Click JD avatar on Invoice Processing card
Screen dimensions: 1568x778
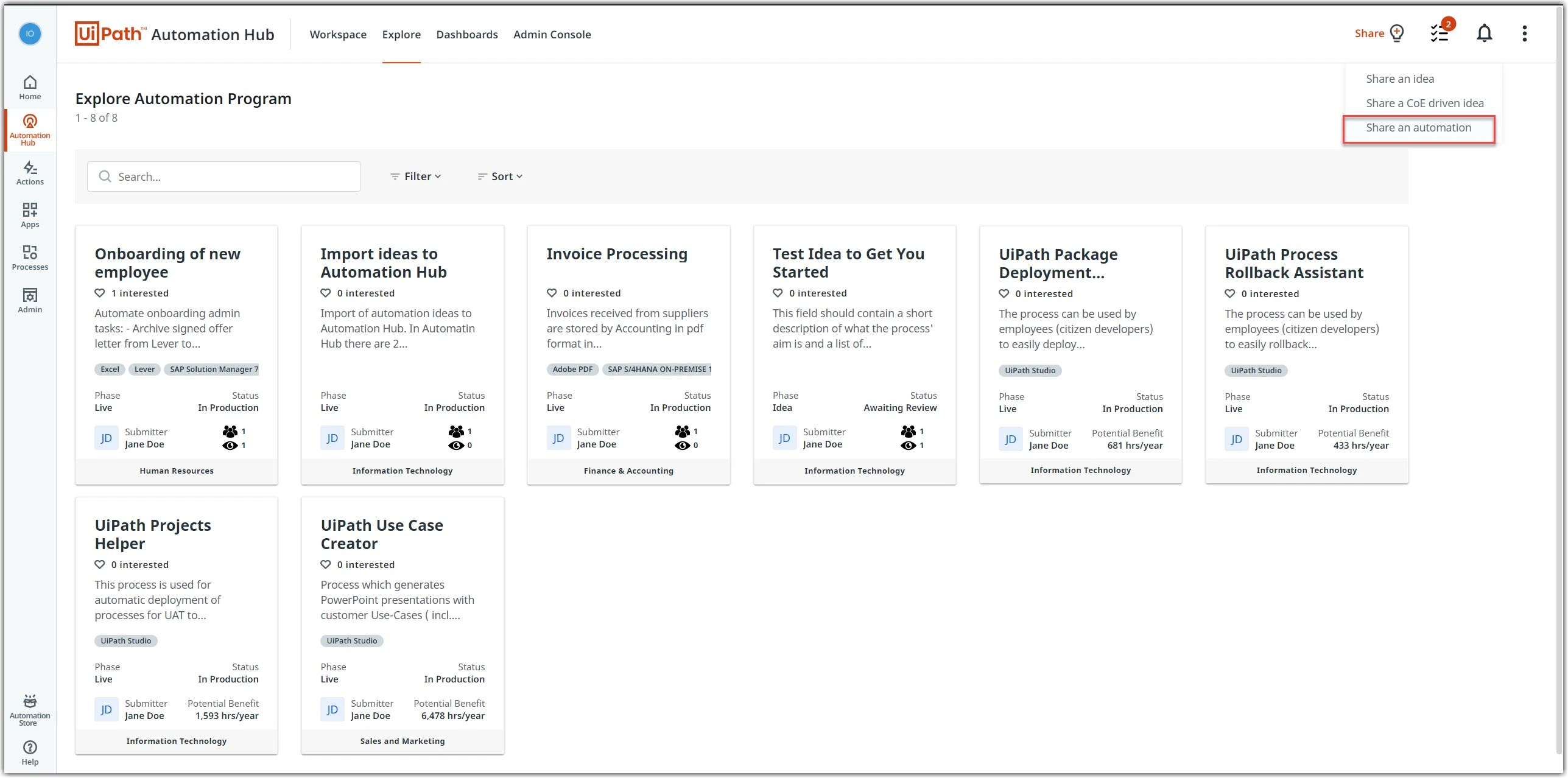point(558,438)
